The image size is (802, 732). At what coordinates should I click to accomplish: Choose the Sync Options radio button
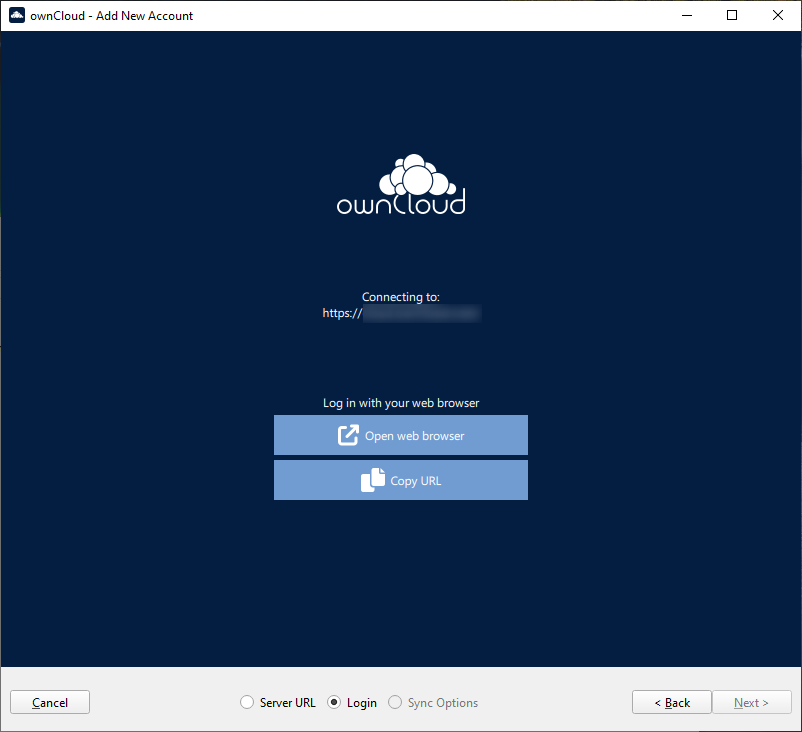tap(396, 703)
